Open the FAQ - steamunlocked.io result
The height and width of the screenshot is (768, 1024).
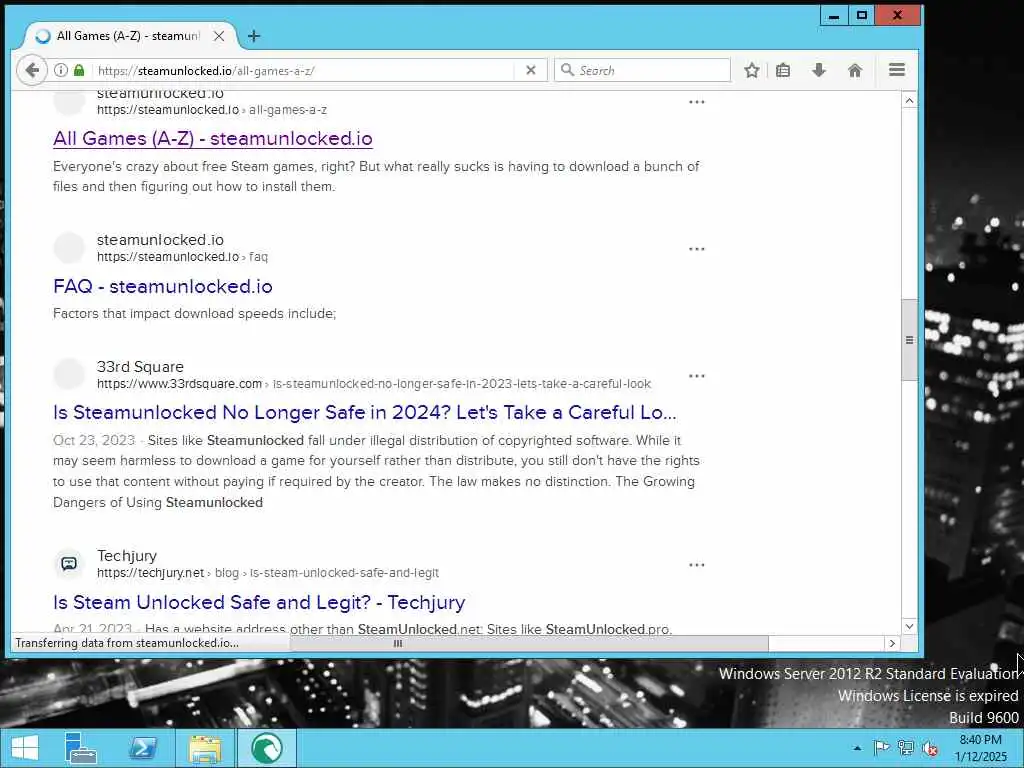pos(163,286)
